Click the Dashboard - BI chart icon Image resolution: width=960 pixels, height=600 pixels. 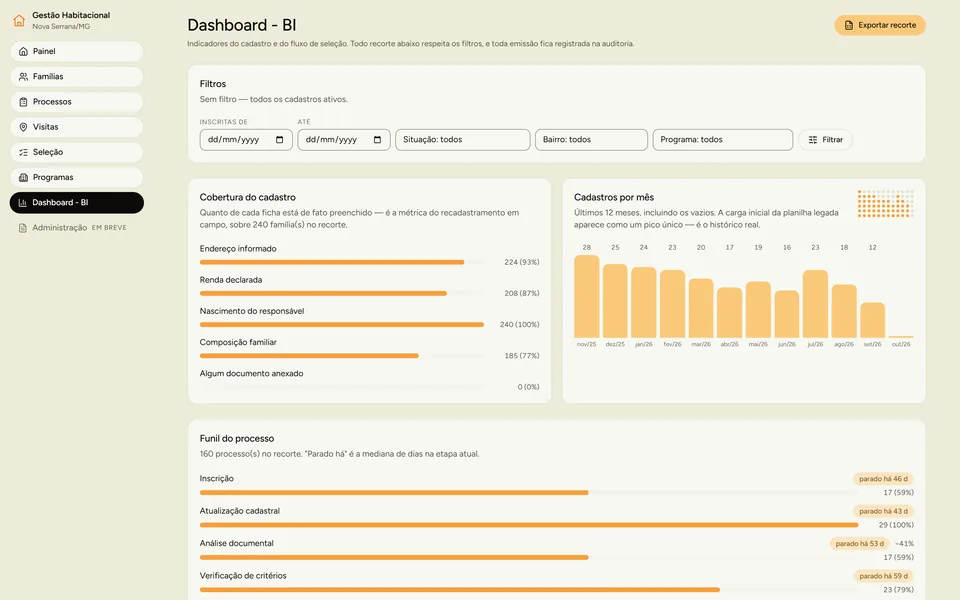coord(23,203)
